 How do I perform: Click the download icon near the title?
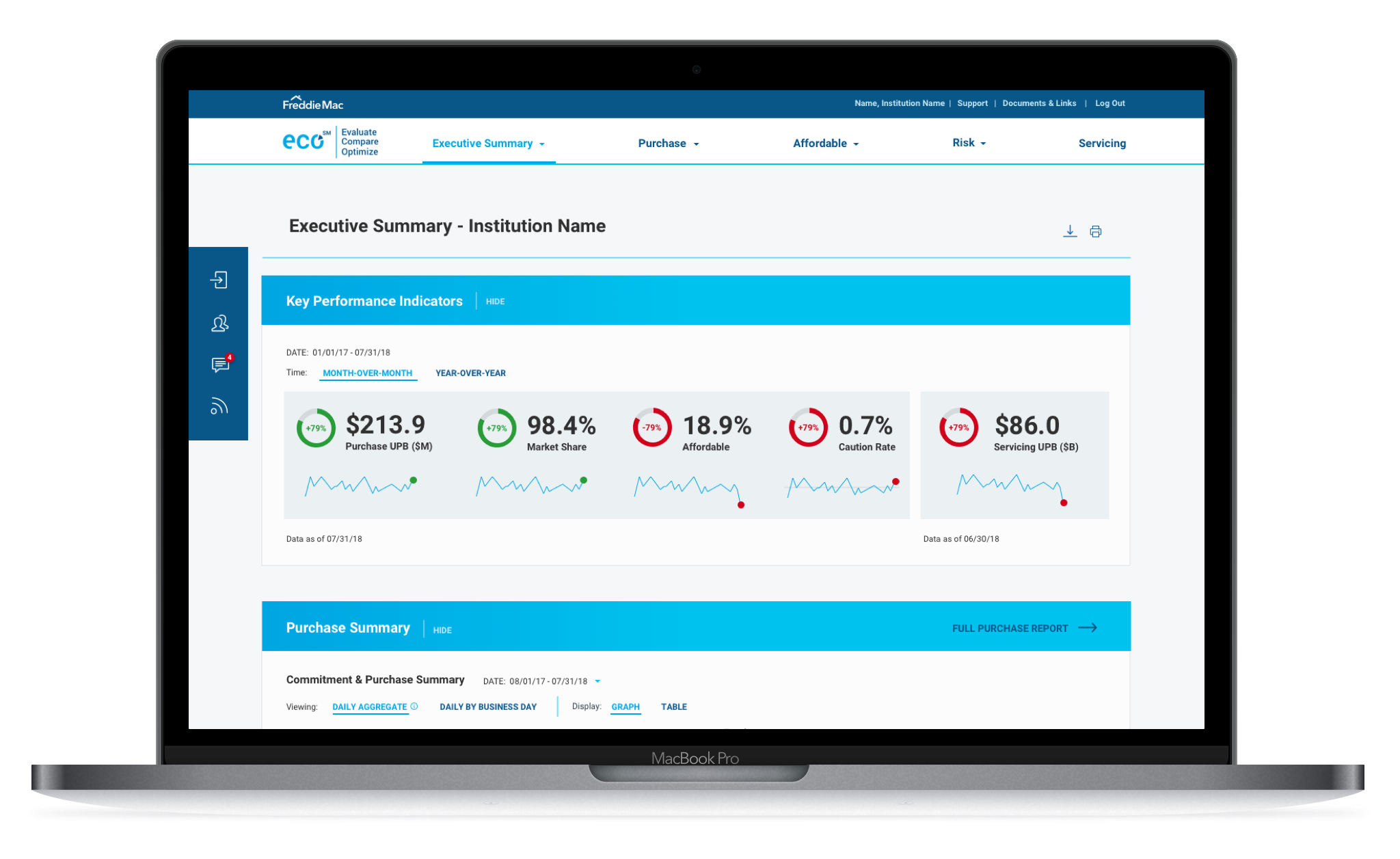pyautogui.click(x=1070, y=231)
